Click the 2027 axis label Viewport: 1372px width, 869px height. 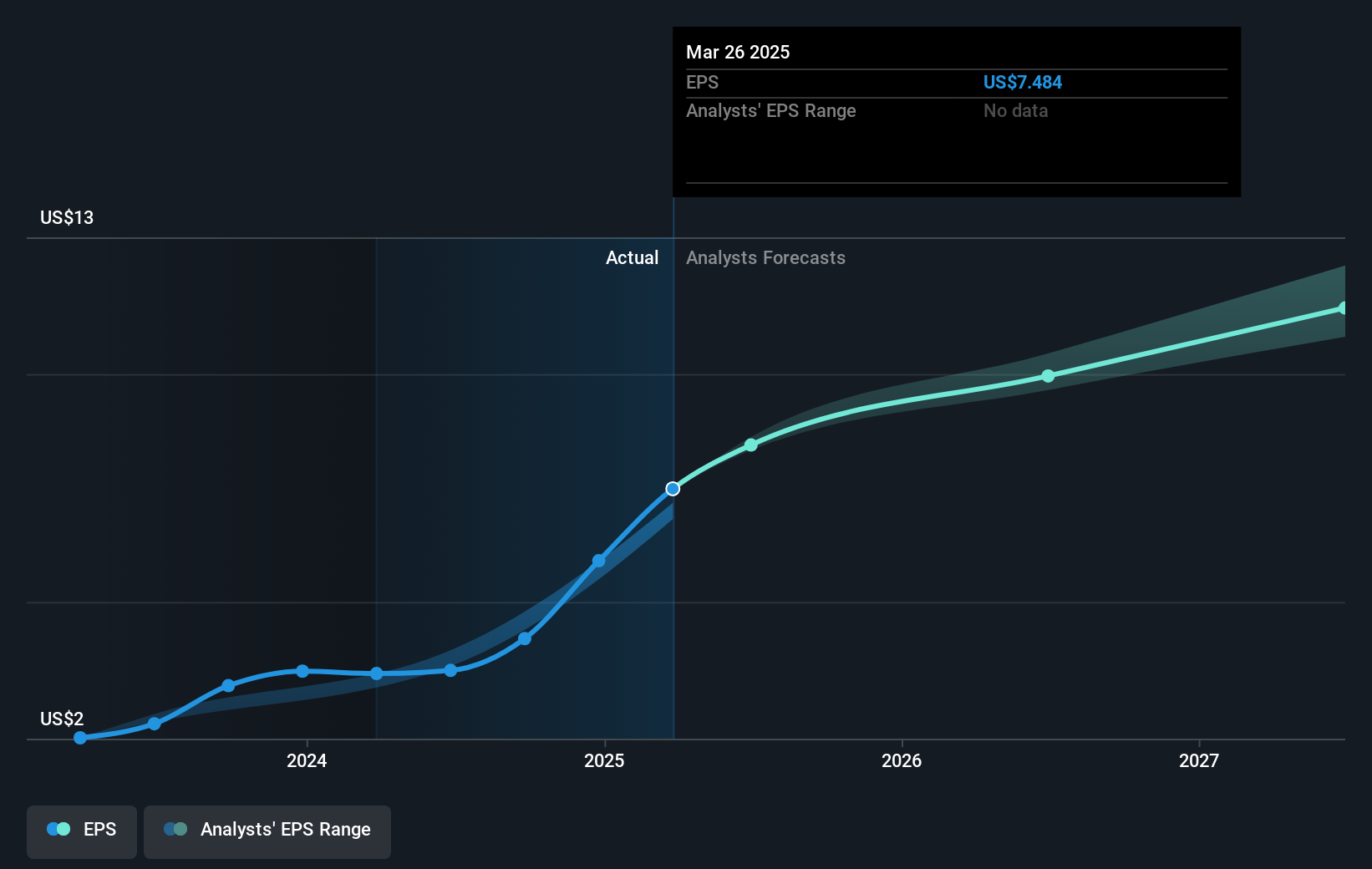click(1199, 760)
